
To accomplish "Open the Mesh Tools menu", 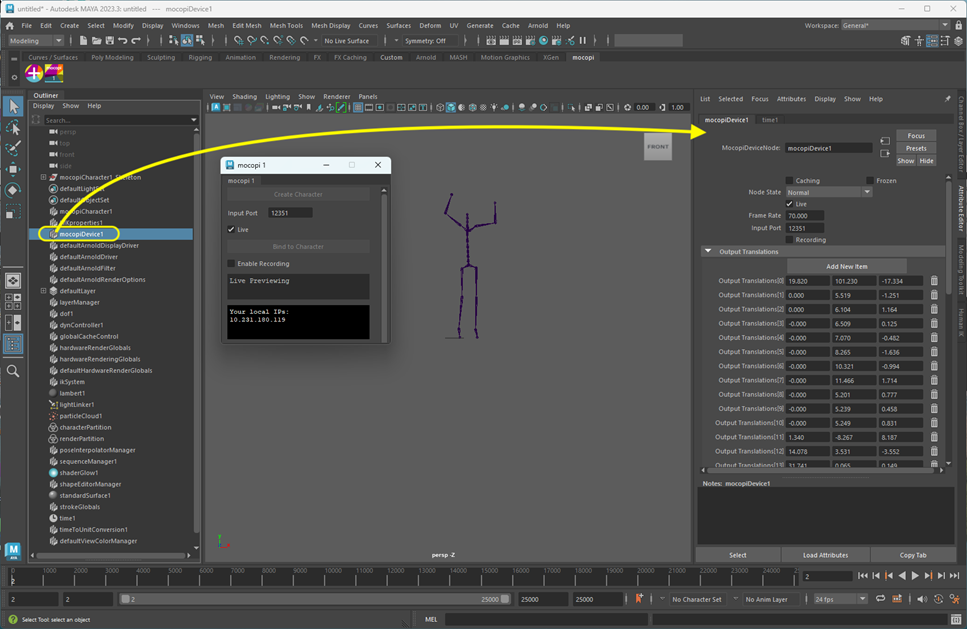I will tap(286, 25).
